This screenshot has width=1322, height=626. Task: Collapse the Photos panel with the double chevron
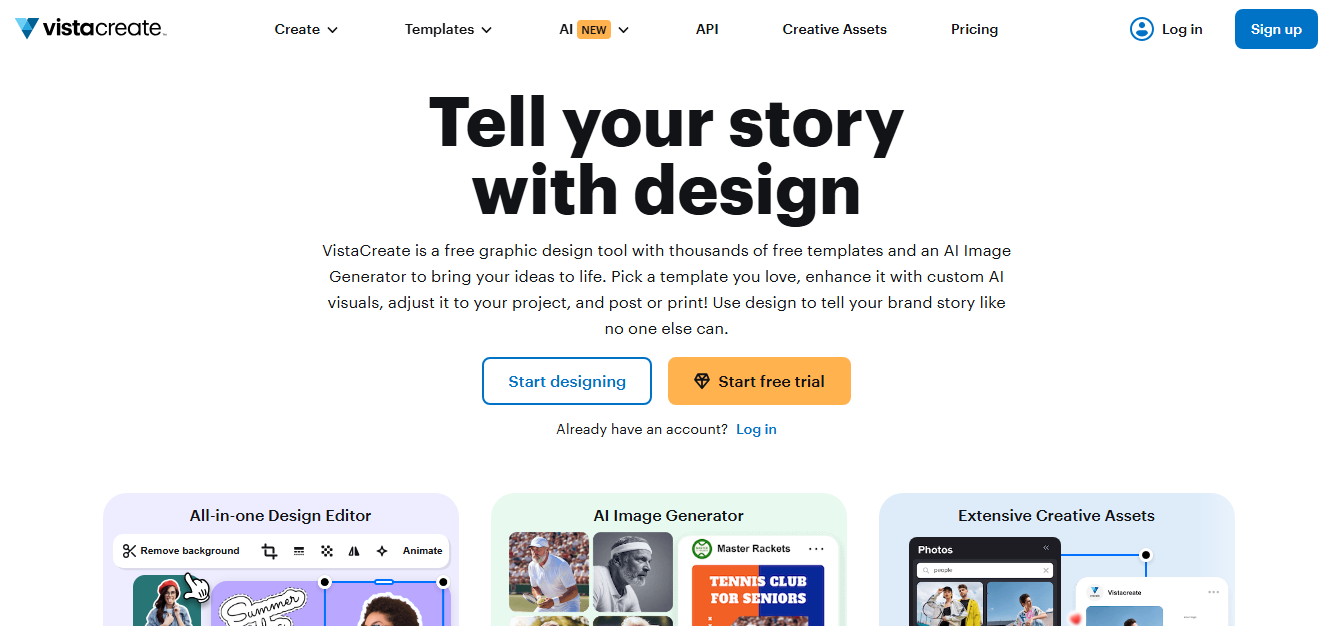(1046, 548)
